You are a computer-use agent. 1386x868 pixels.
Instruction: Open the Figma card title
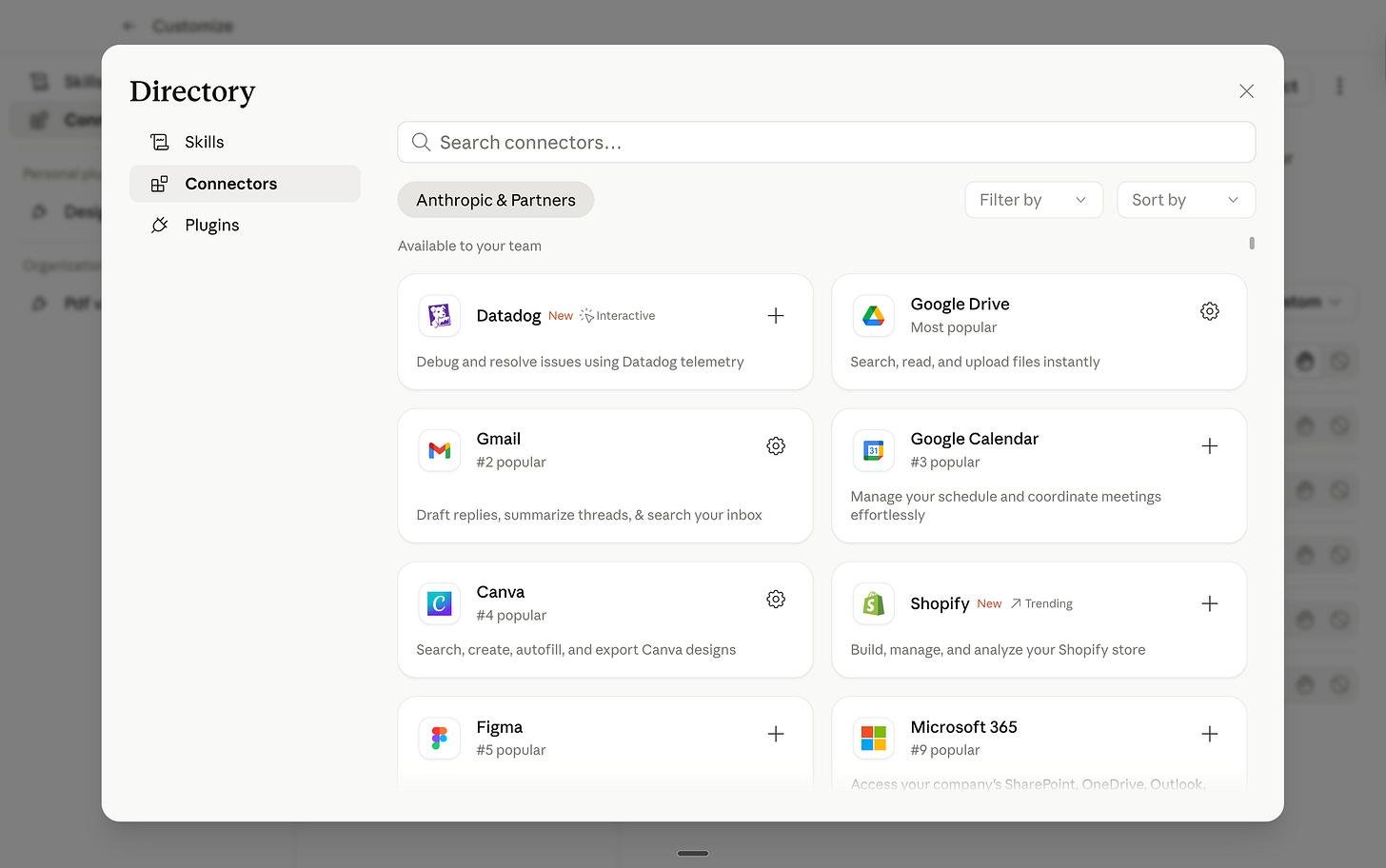coord(499,727)
